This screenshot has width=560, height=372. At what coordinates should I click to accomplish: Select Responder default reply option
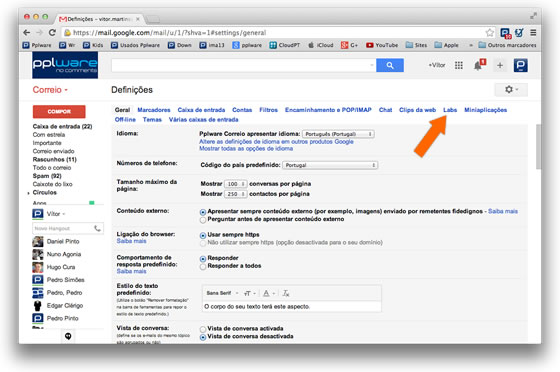pos(203,258)
